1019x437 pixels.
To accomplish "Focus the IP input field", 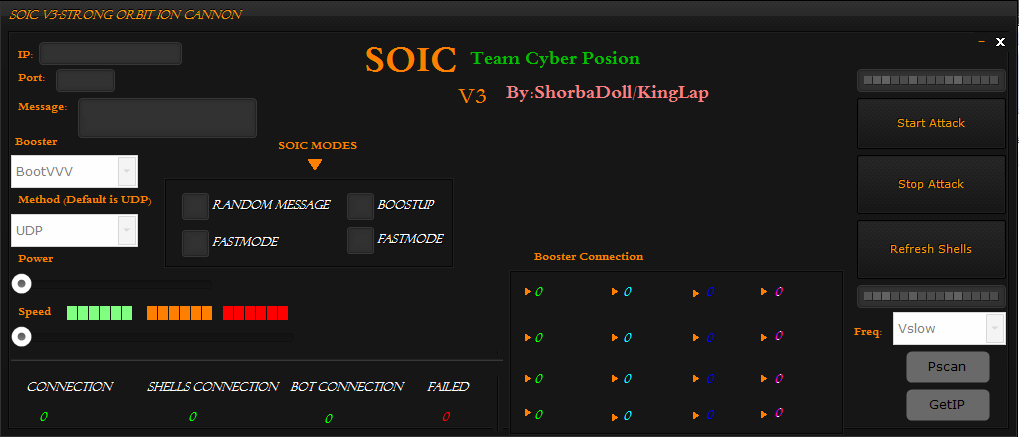I will tap(110, 53).
